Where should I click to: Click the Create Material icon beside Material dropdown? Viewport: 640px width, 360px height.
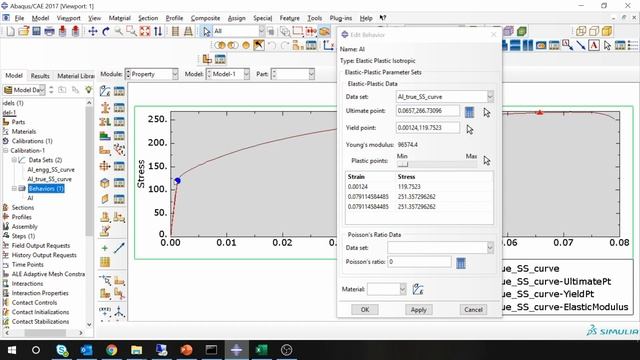[418, 289]
